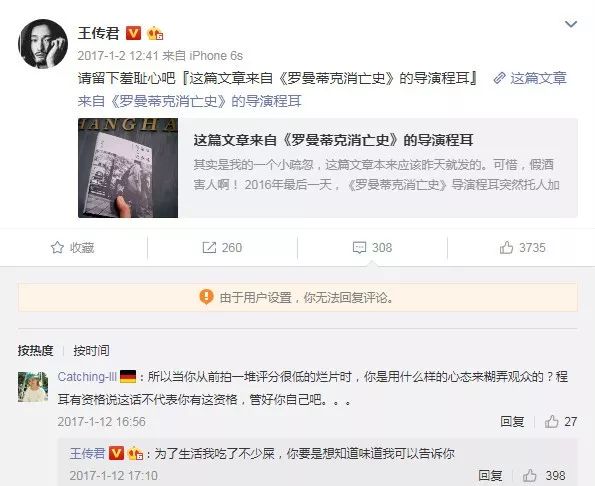
Task: Open article title 这篇文章来自《罗曼蒂克消亡史》的导演程耳
Action: (x=334, y=140)
